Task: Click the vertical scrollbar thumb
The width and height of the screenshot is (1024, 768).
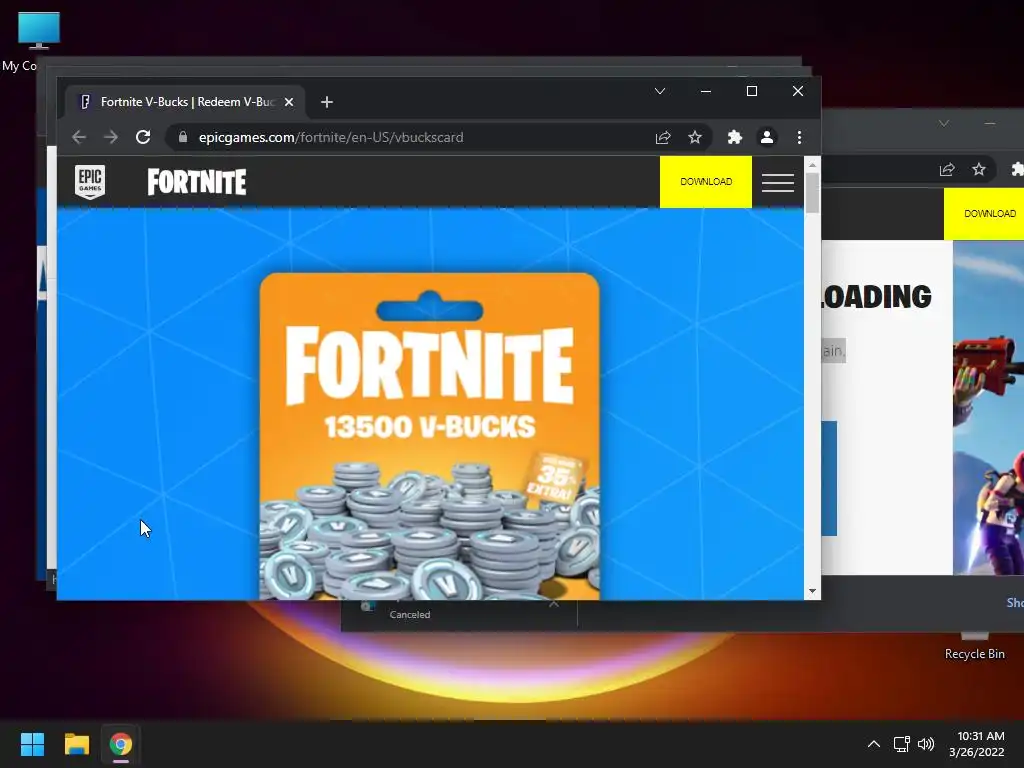Action: (x=812, y=193)
